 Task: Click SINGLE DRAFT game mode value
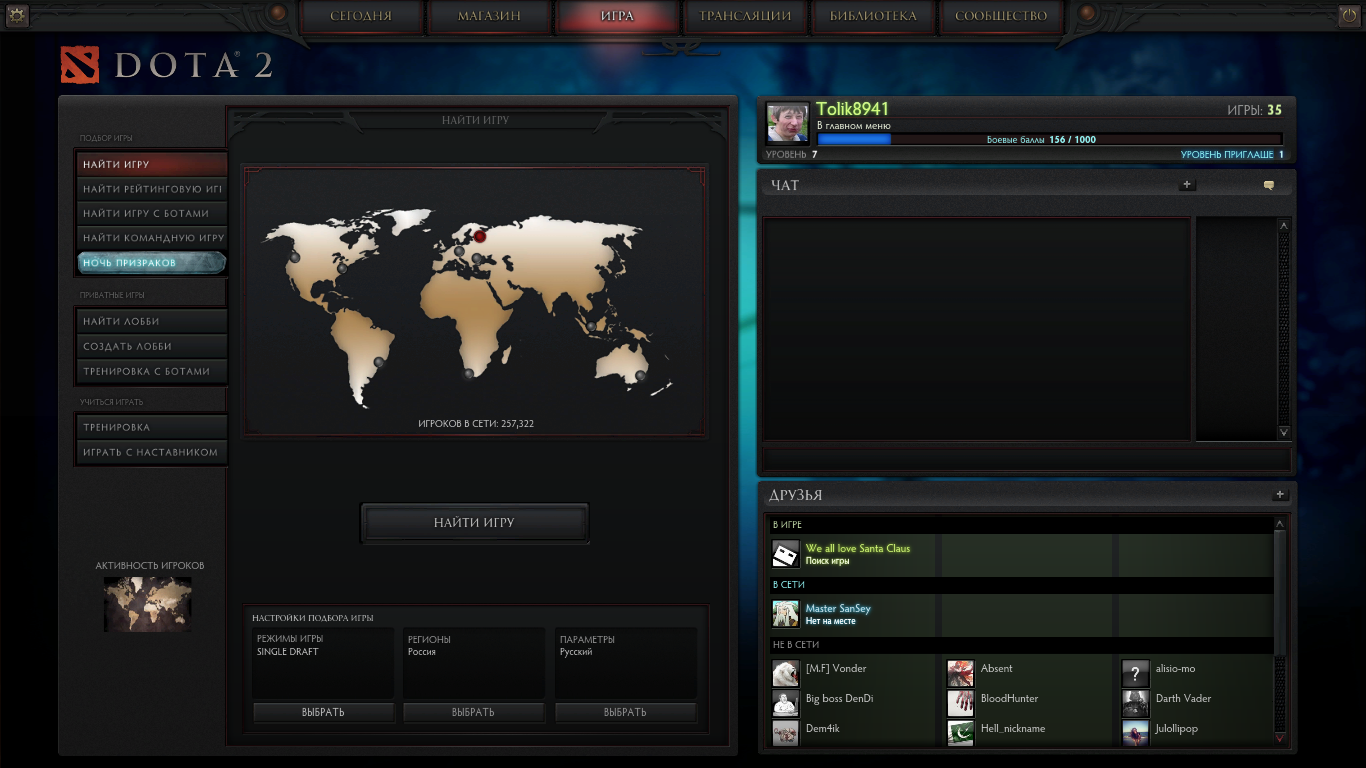tap(288, 652)
